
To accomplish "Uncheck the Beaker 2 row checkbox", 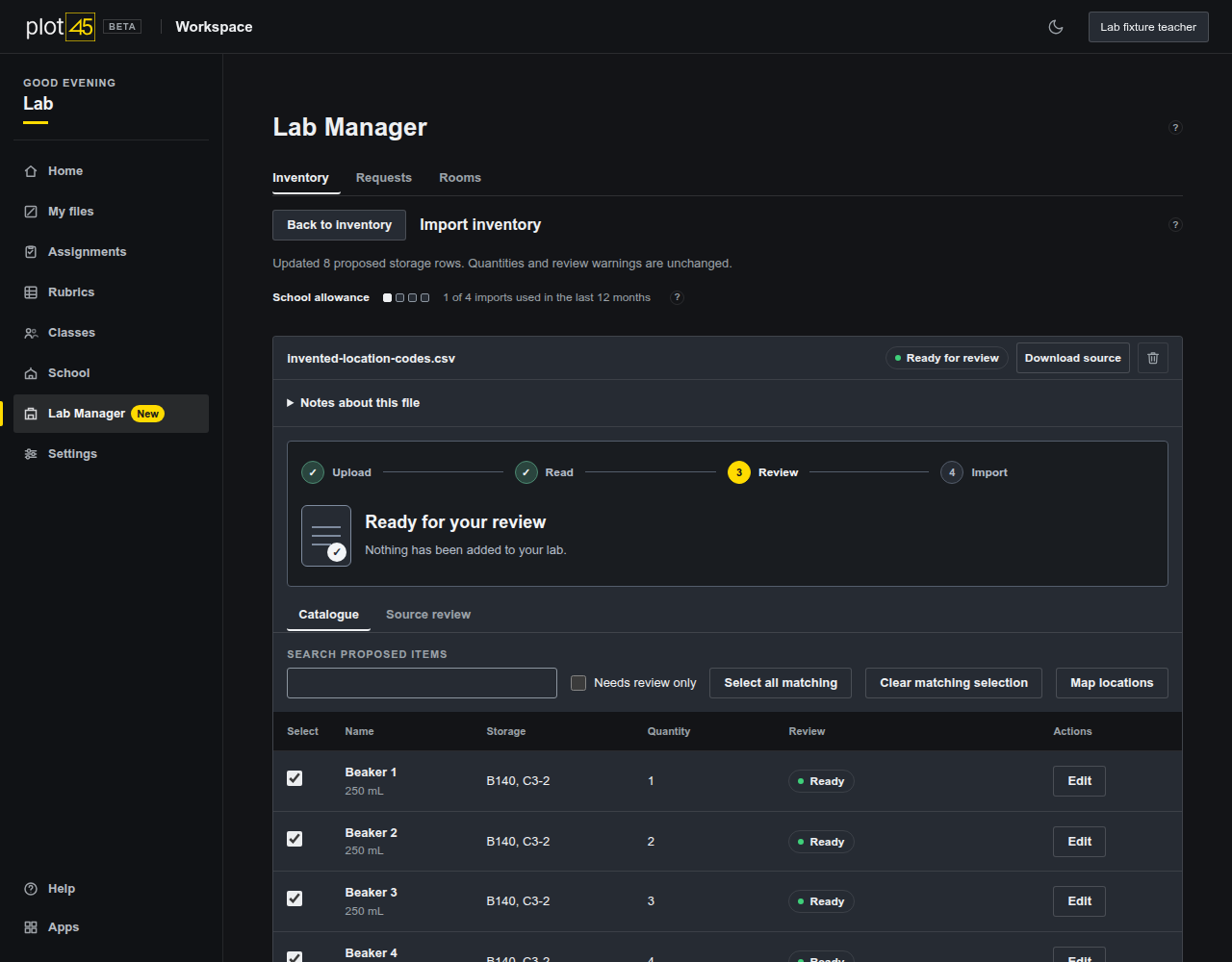I will 295,839.
